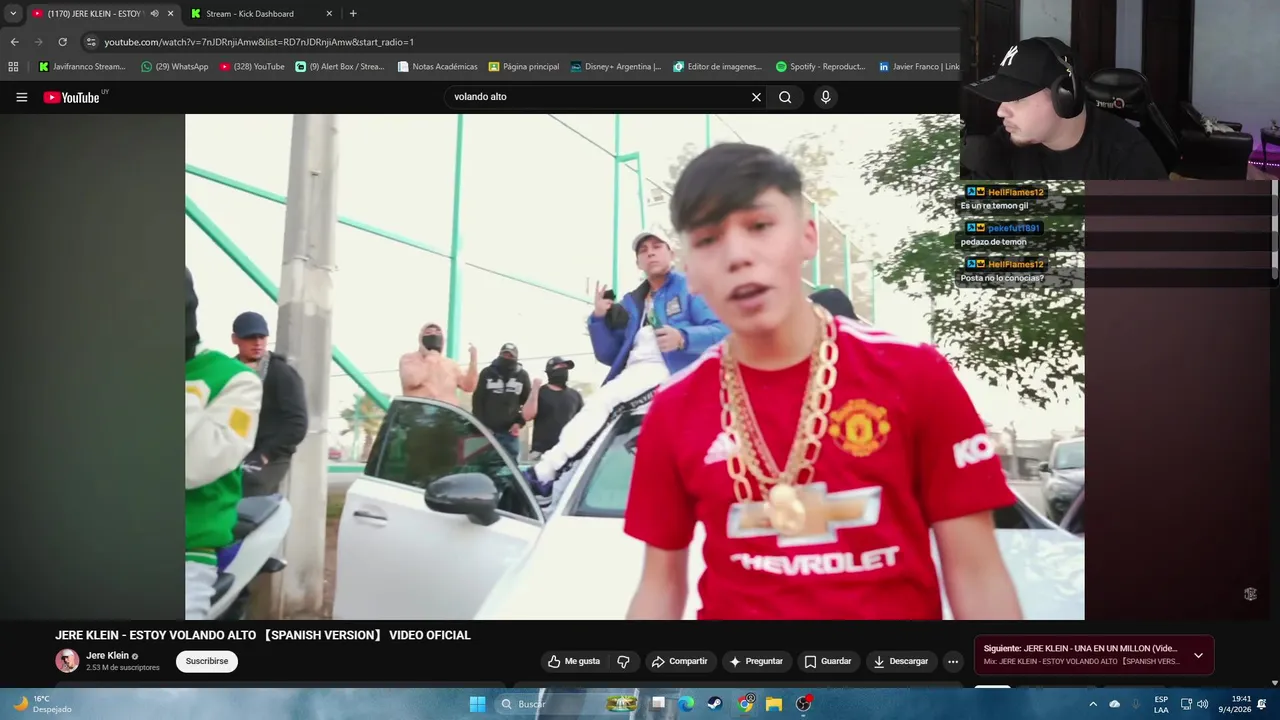Like the video with Me gusta
Viewport: 1280px width, 720px height.
point(574,661)
